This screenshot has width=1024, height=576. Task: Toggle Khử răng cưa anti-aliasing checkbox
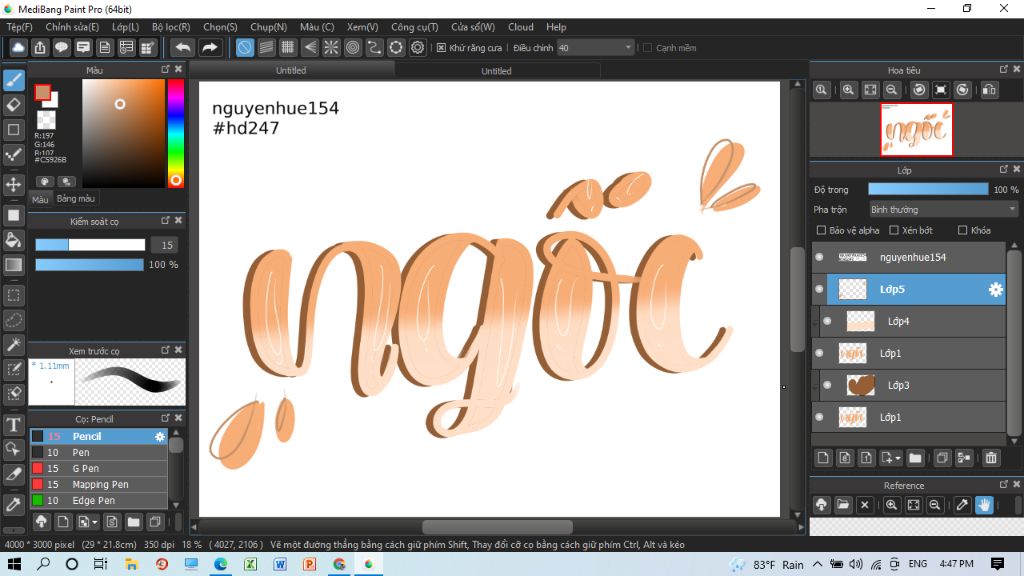441,48
